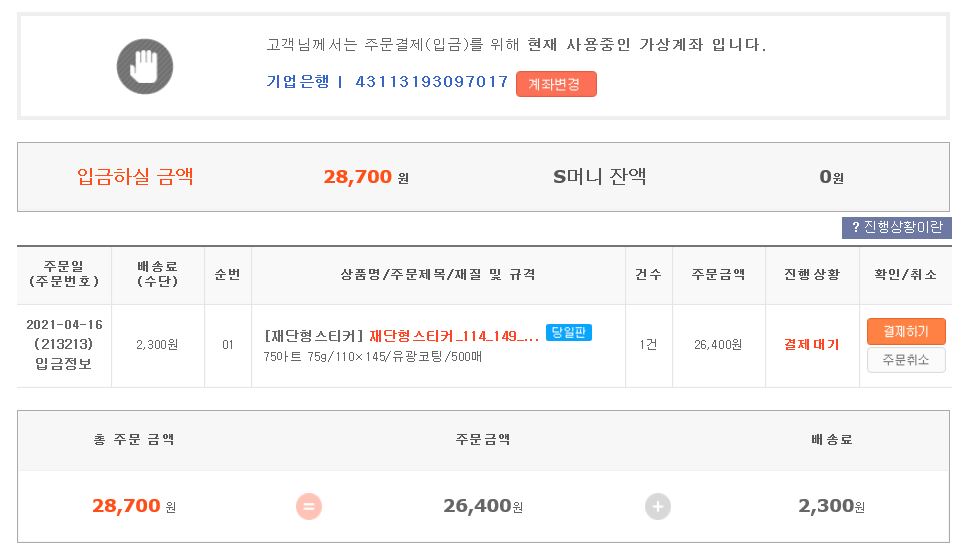The image size is (971, 556).
Task: Click the 입금정보 link under order number
Action: [65, 363]
